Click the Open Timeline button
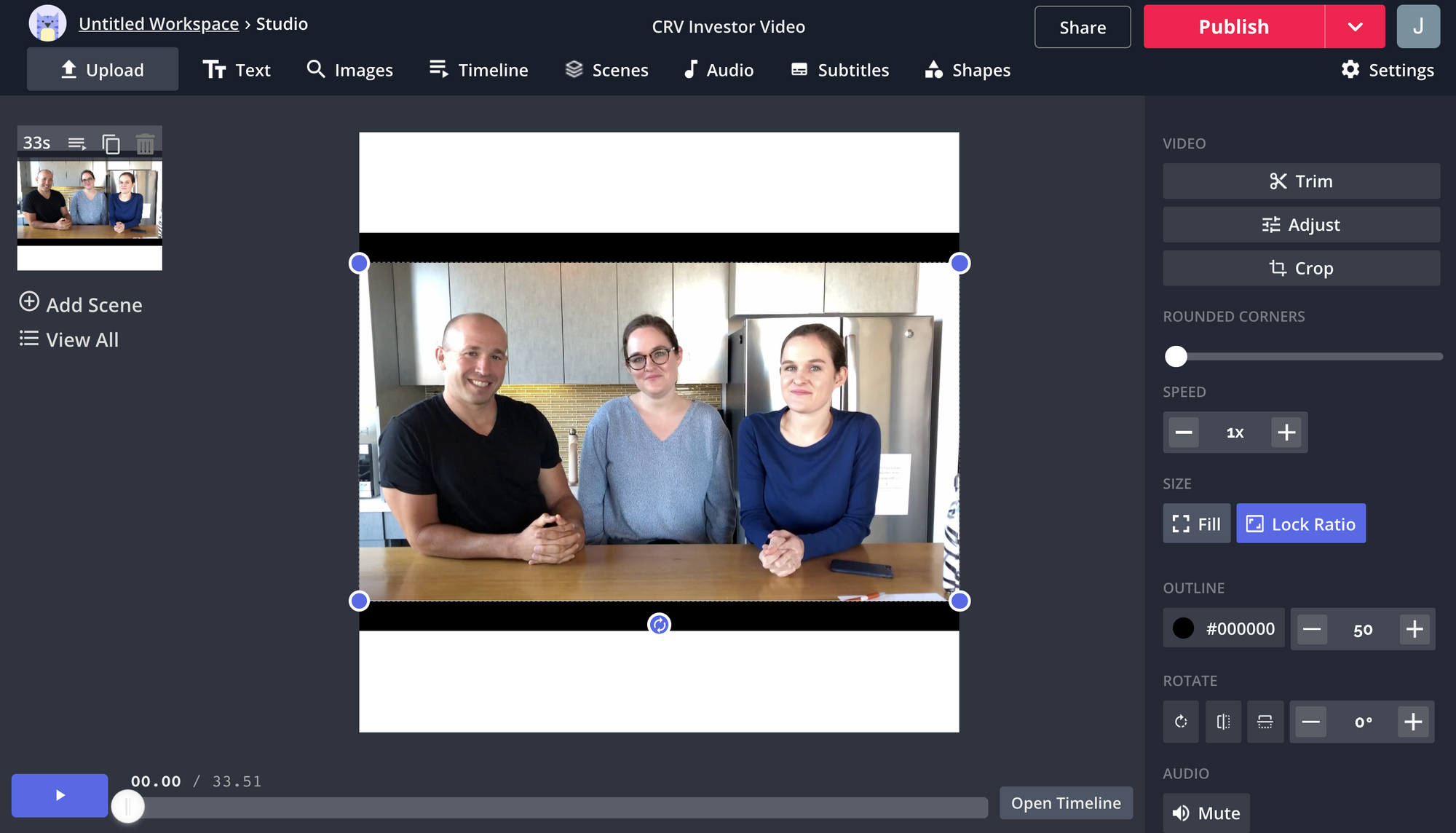Viewport: 1456px width, 833px height. (x=1066, y=802)
